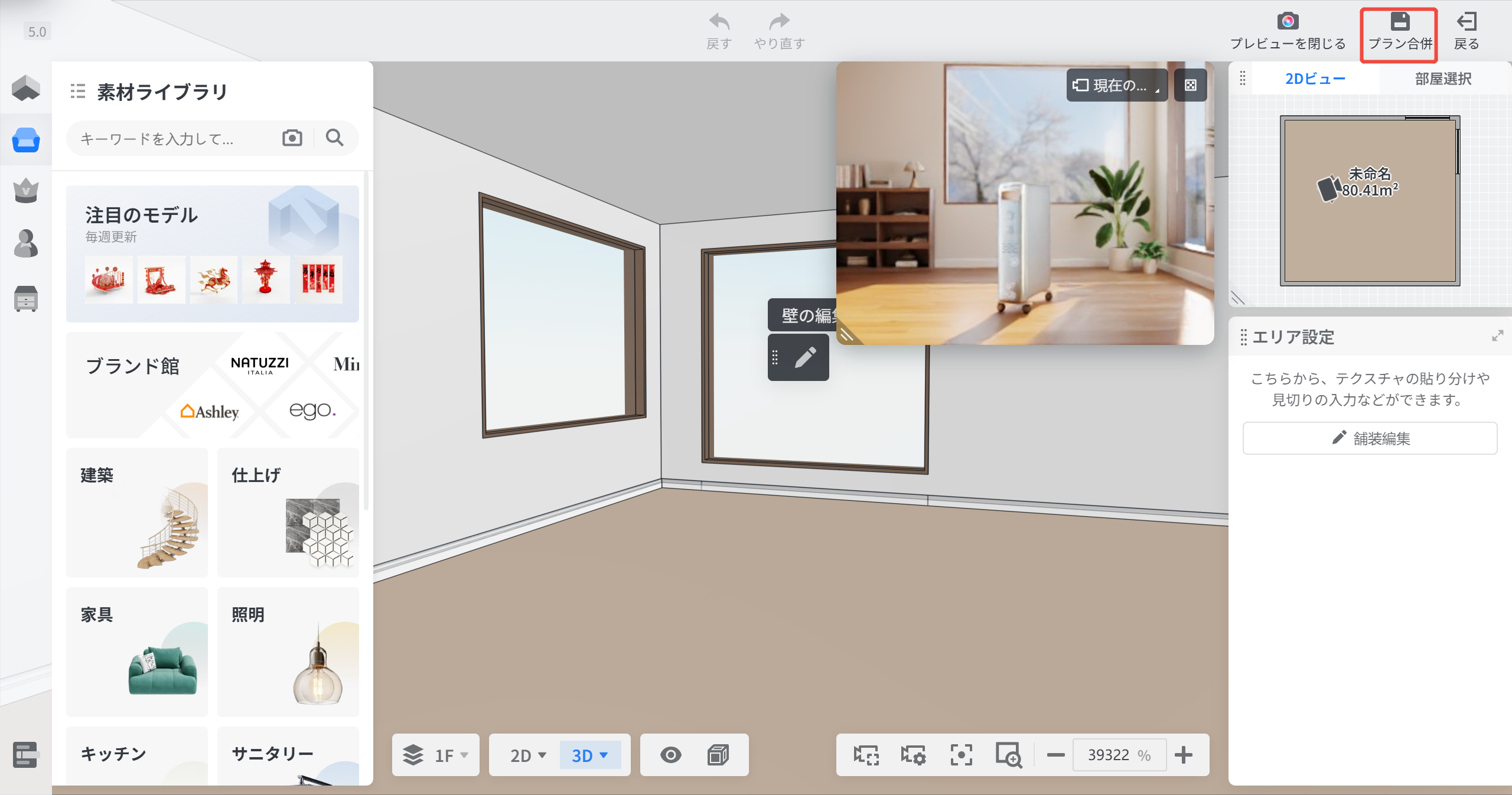This screenshot has width=1512, height=795.
Task: Zoom out with the minus button
Action: coord(1055,755)
